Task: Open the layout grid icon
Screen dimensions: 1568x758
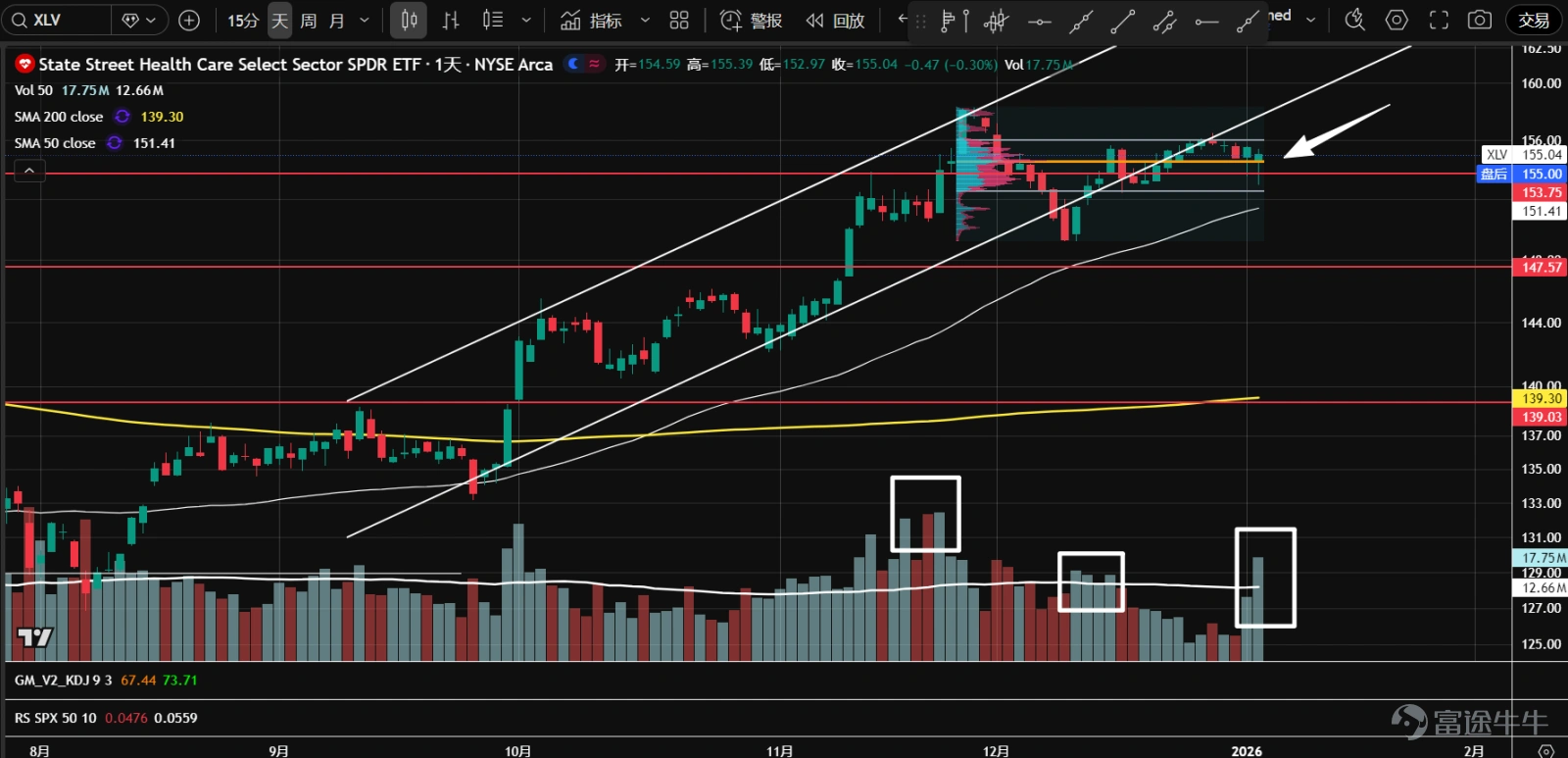Action: [x=679, y=20]
